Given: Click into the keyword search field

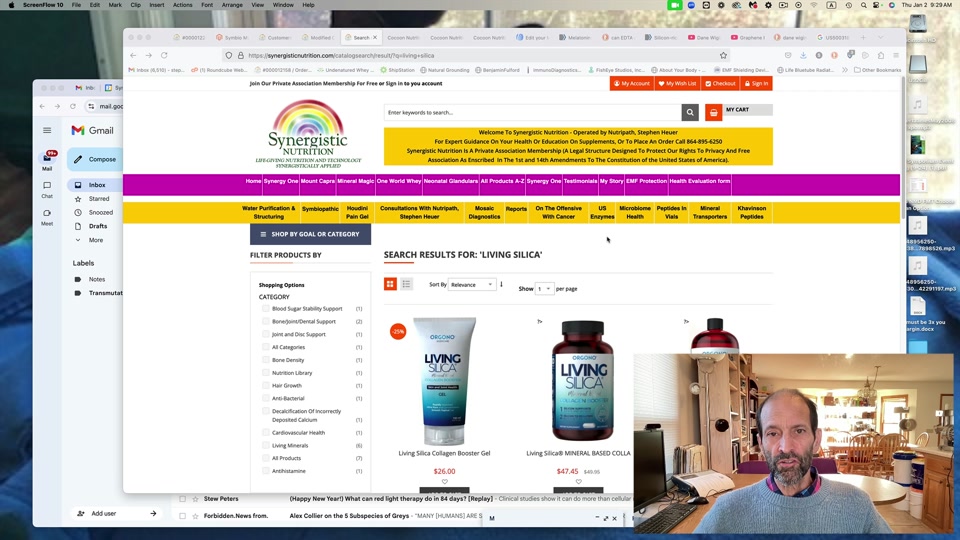Looking at the screenshot, I should point(531,113).
